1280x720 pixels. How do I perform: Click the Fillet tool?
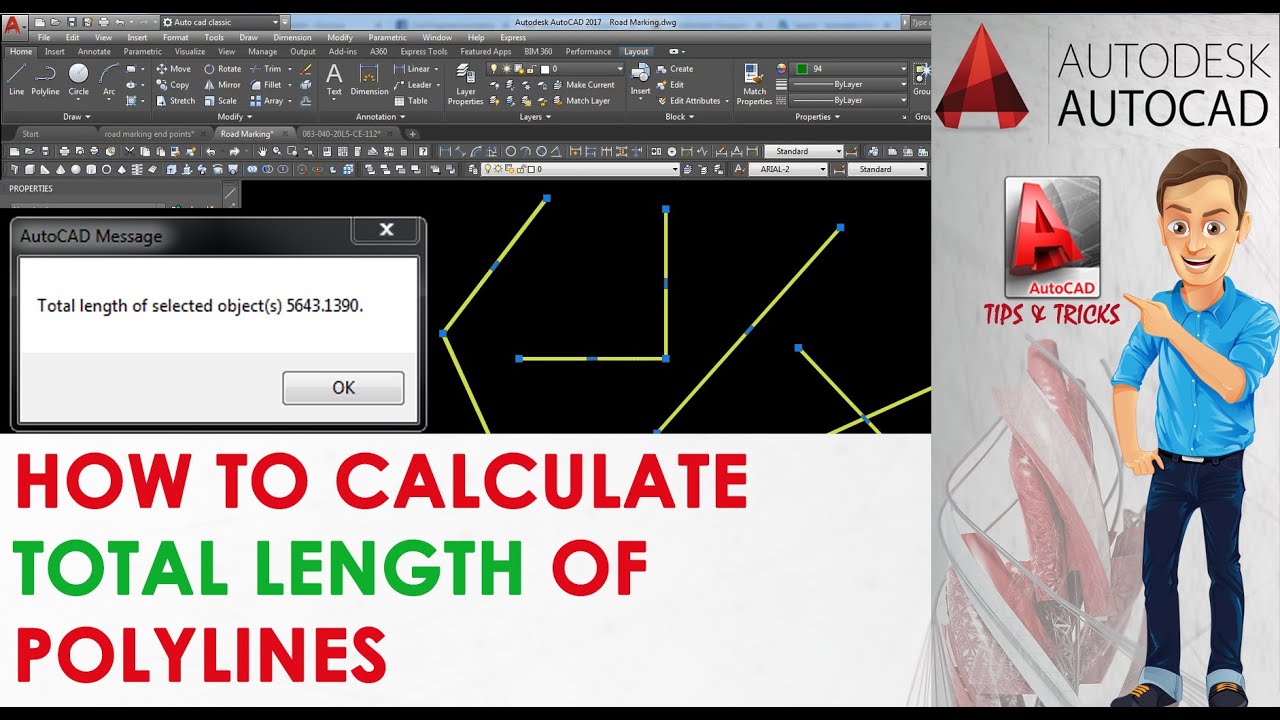[265, 85]
